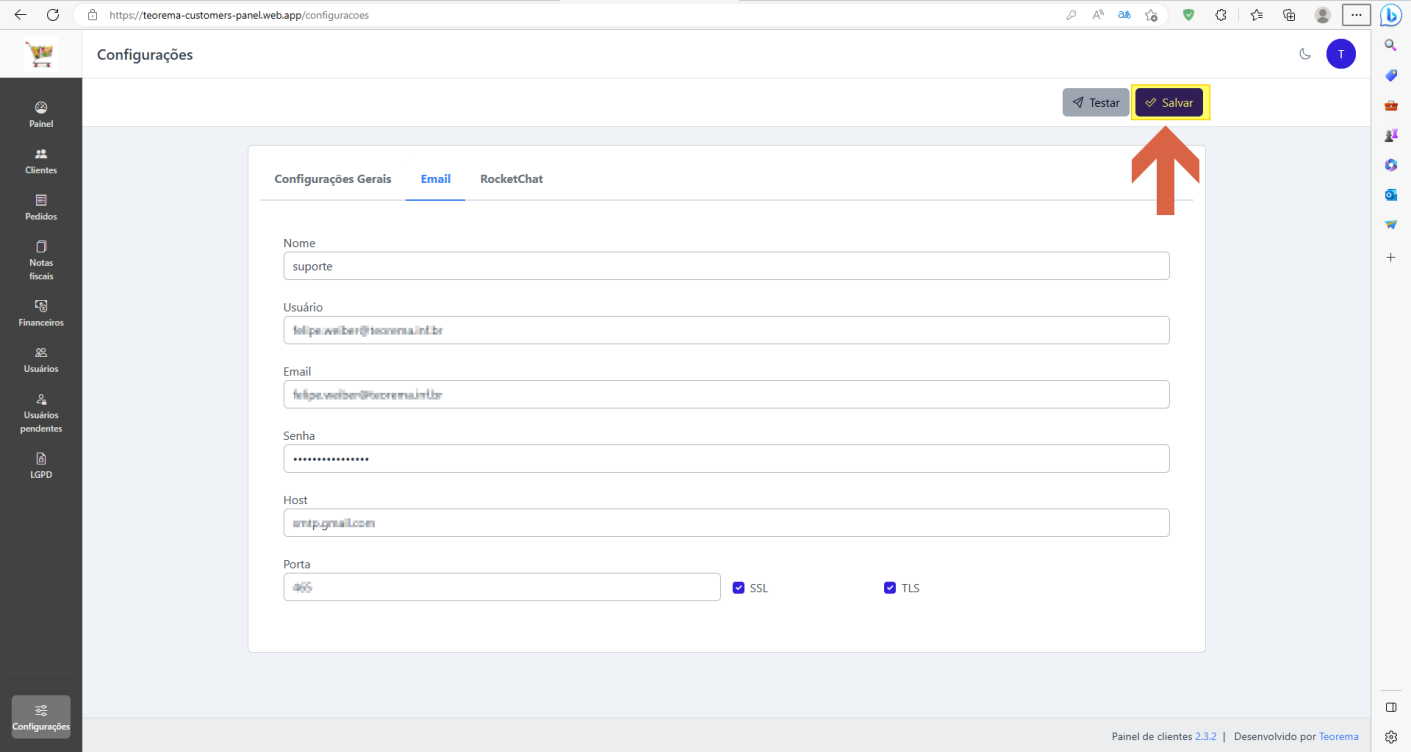Screen dimensions: 1411x752
Task: Reload the browser page
Action: click(x=53, y=15)
